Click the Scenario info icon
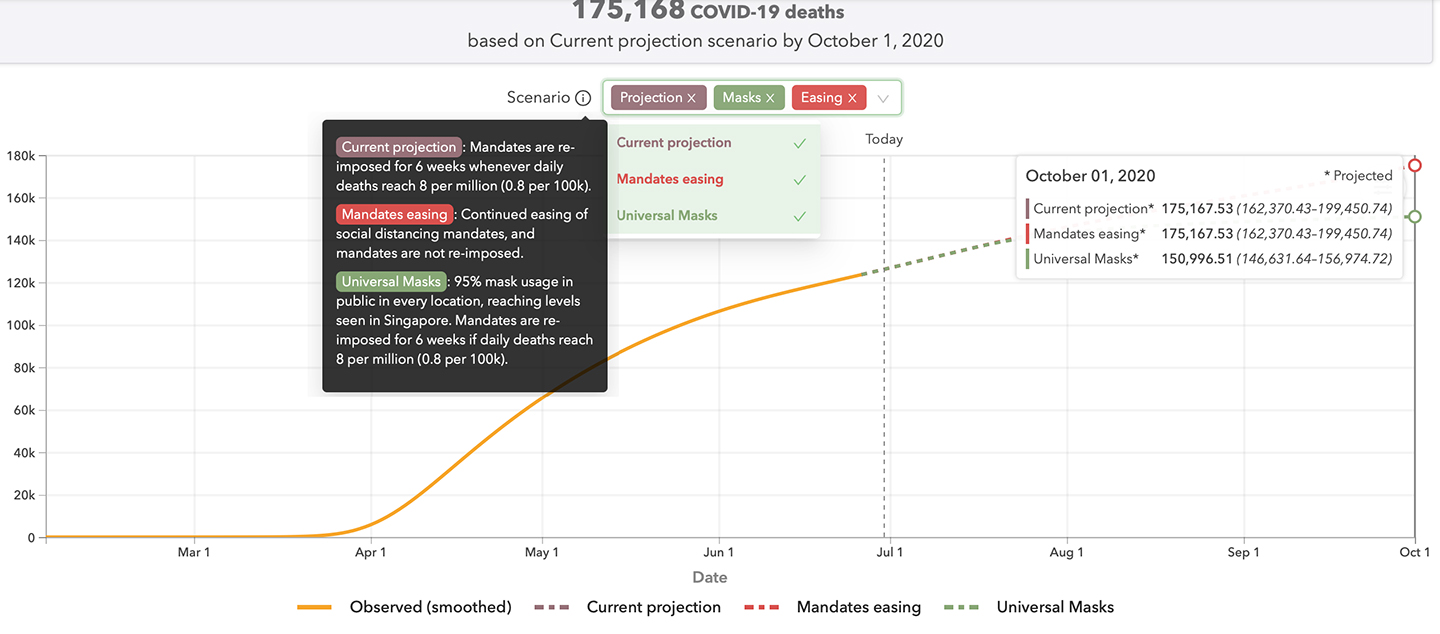 tap(583, 98)
